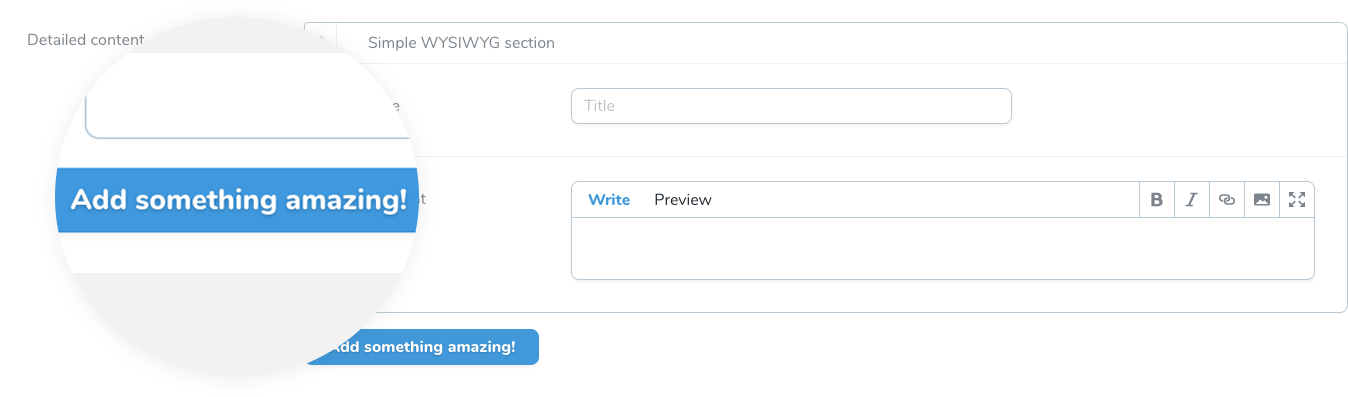Insert an image via the picture icon
Image resolution: width=1348 pixels, height=397 pixels.
pyautogui.click(x=1261, y=200)
